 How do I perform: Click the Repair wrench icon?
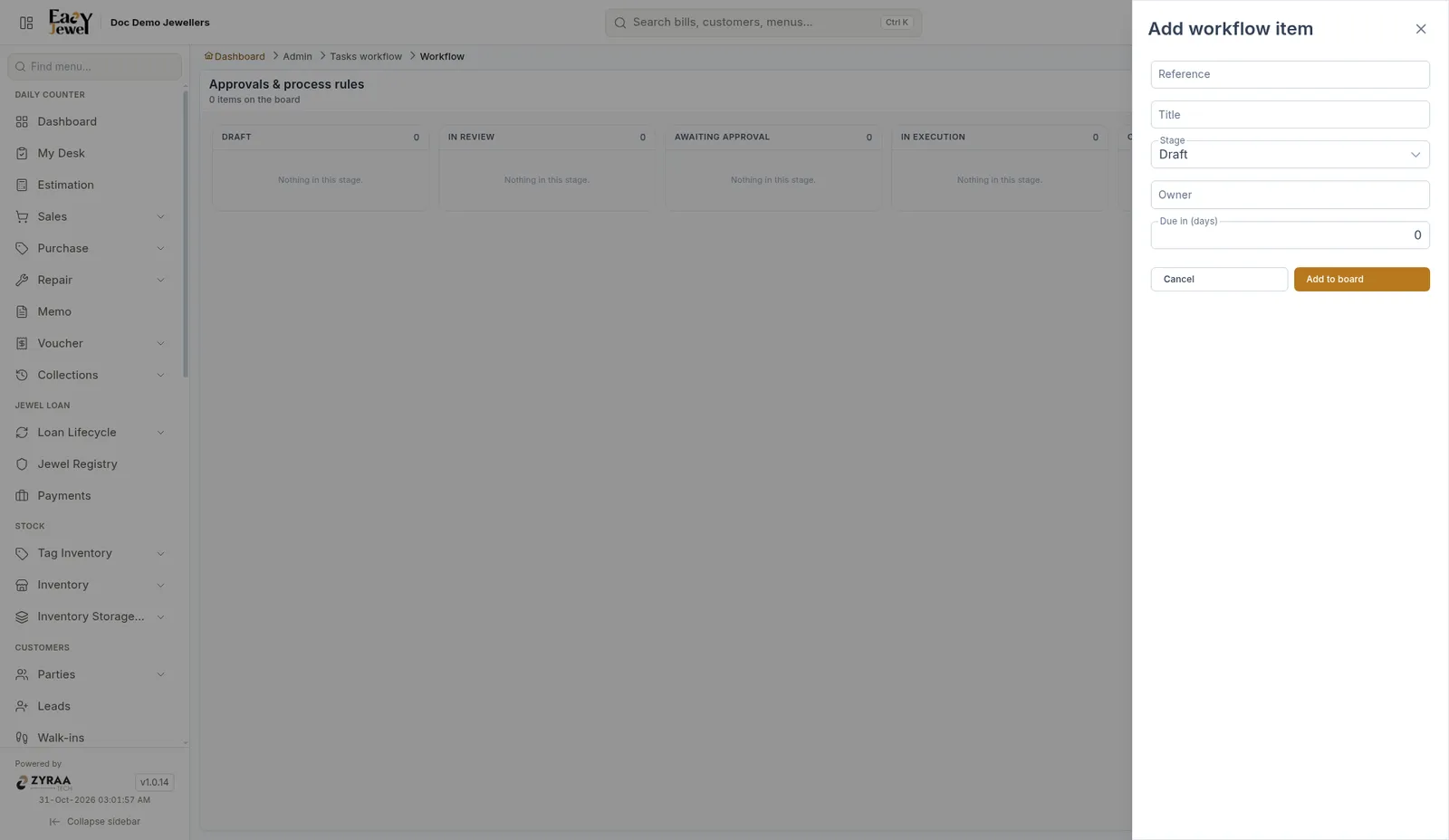coord(22,280)
